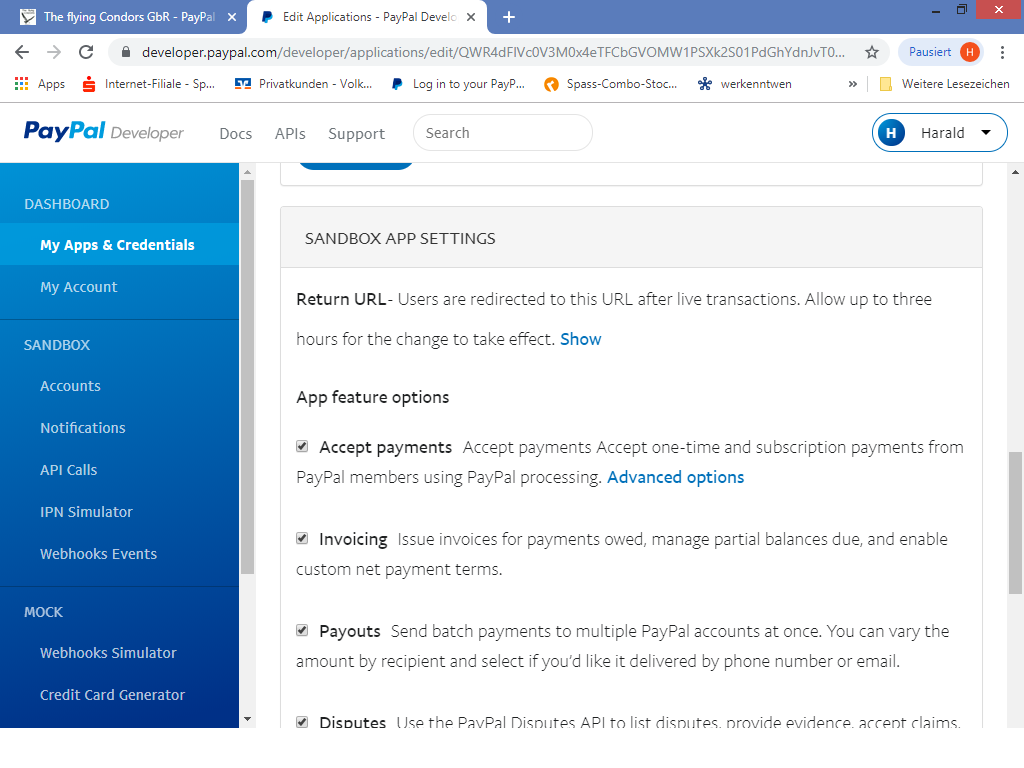The width and height of the screenshot is (1024, 768).
Task: Open the Apps grid in bookmarks bar
Action: click(x=40, y=84)
